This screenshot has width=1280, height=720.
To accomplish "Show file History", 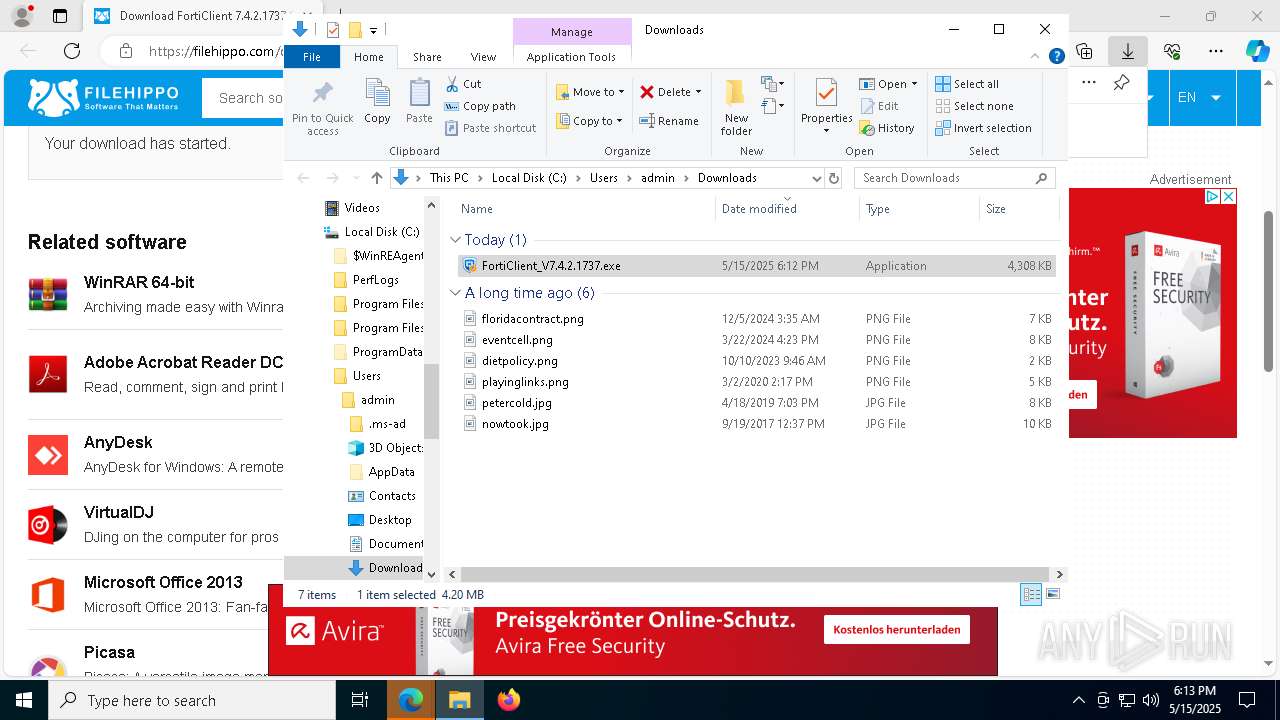I will tap(887, 128).
